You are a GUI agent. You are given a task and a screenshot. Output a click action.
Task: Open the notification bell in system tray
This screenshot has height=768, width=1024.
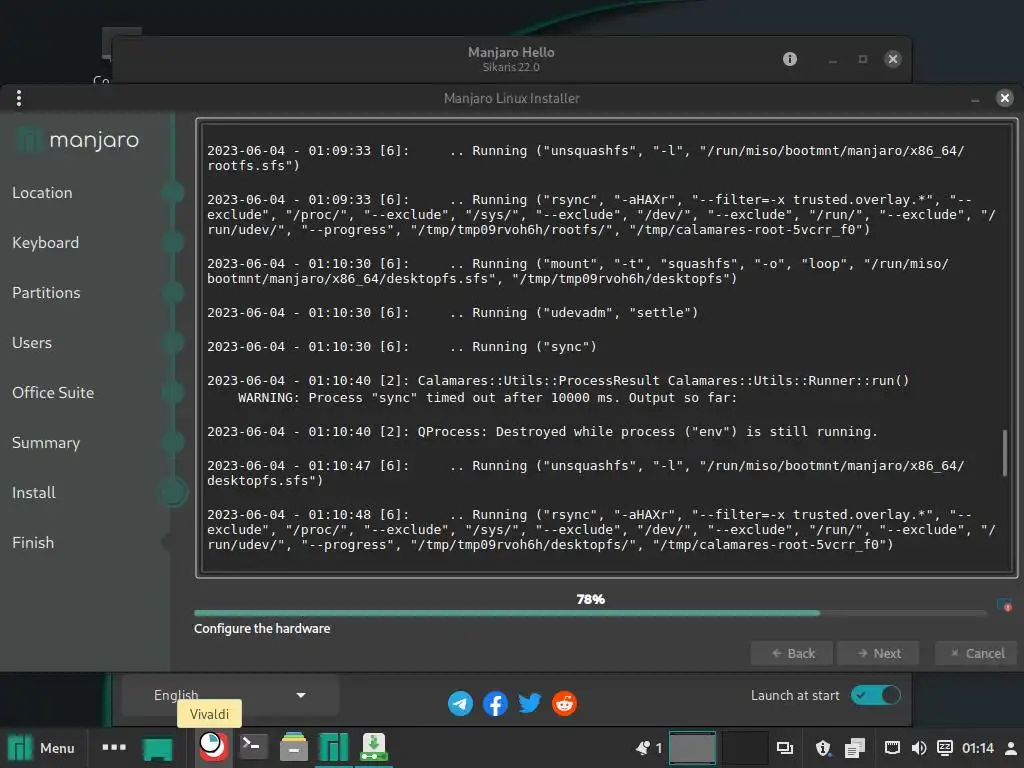(643, 748)
